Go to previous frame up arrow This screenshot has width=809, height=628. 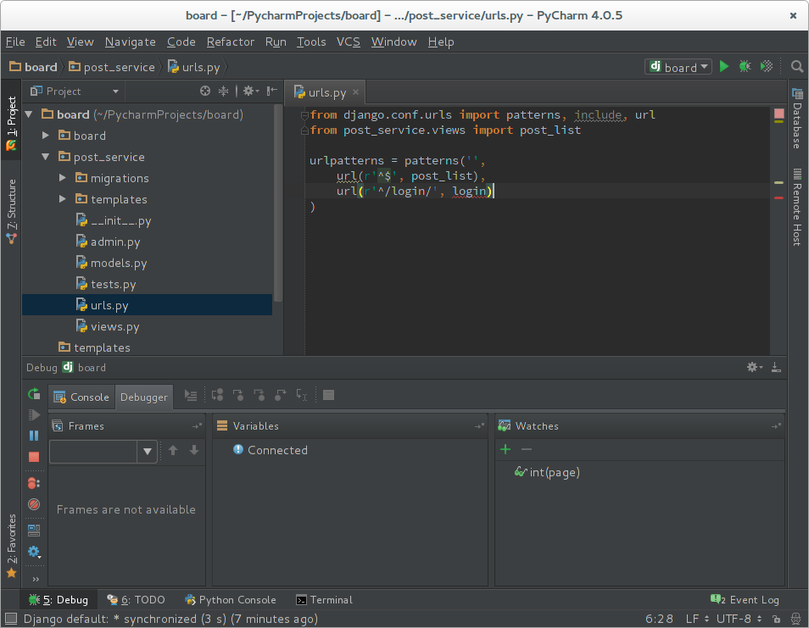pyautogui.click(x=173, y=450)
